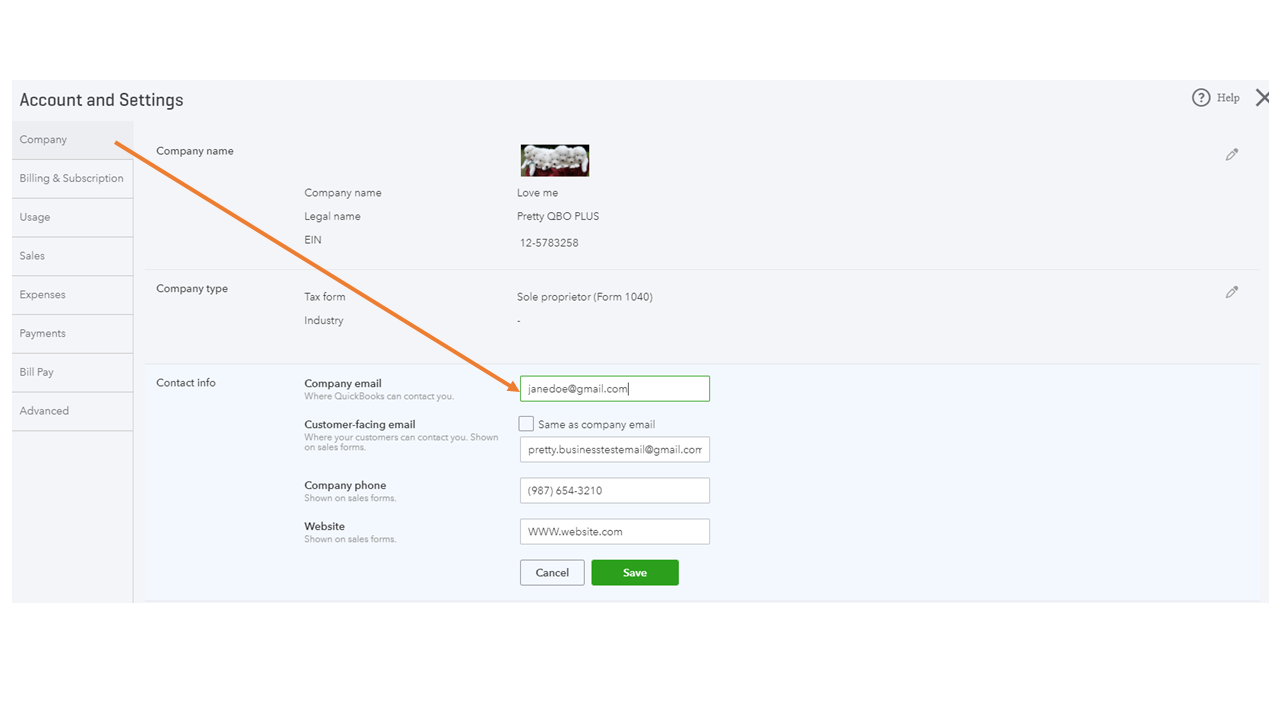The image size is (1280, 720).
Task: Edit Company type section pencil icon
Action: coord(1232,293)
